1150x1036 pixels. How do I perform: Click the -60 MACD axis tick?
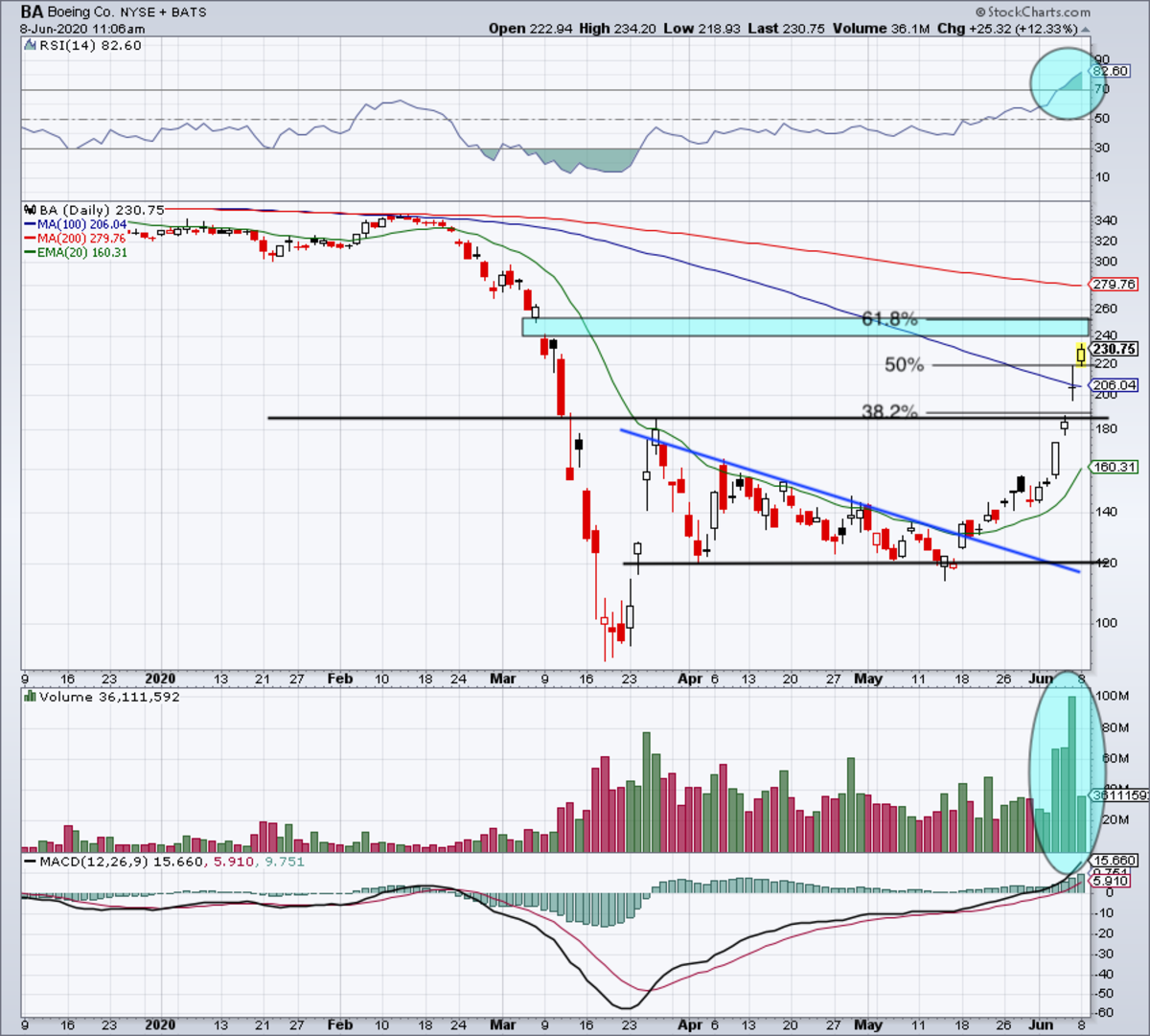(1103, 1014)
